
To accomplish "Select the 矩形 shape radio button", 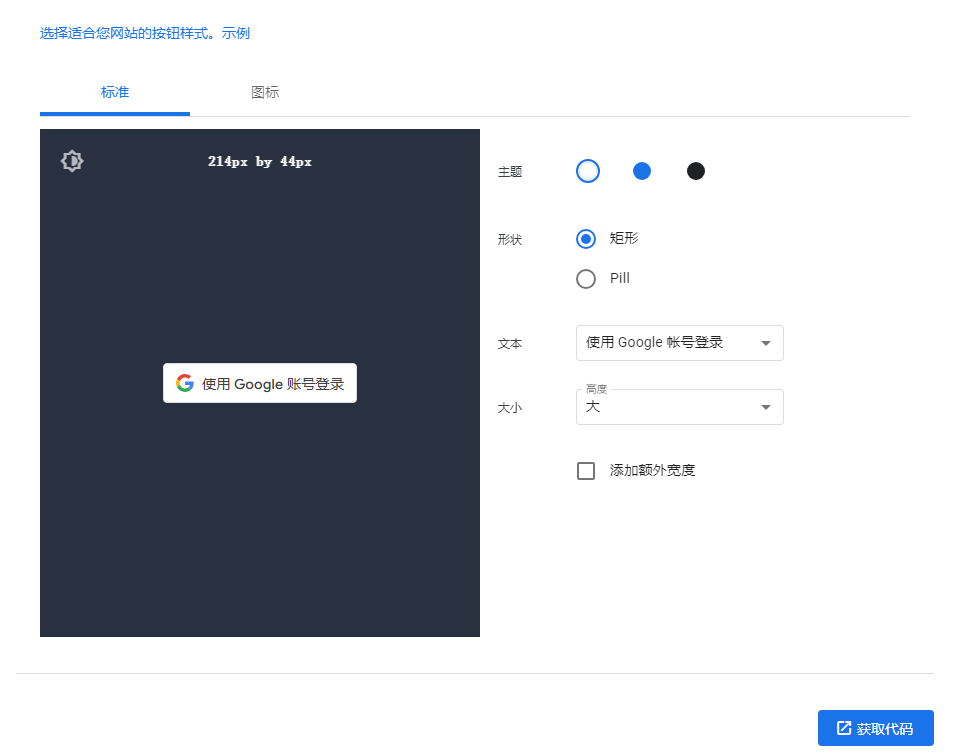I will click(586, 239).
